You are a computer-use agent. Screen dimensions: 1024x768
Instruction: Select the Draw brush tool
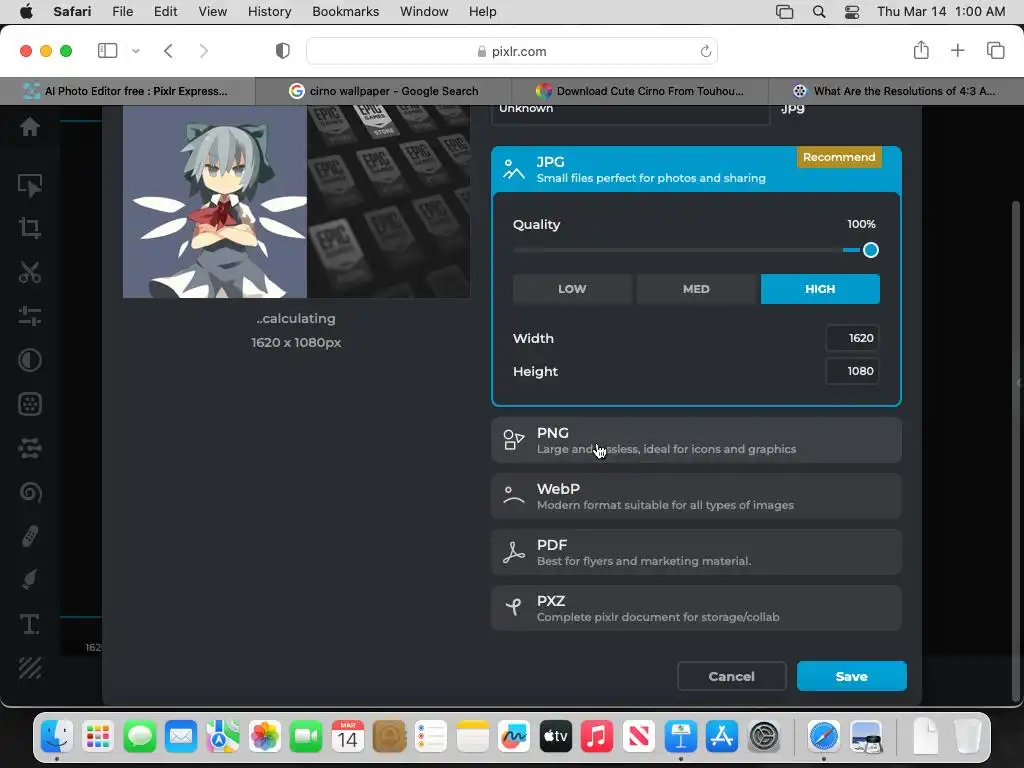click(29, 580)
